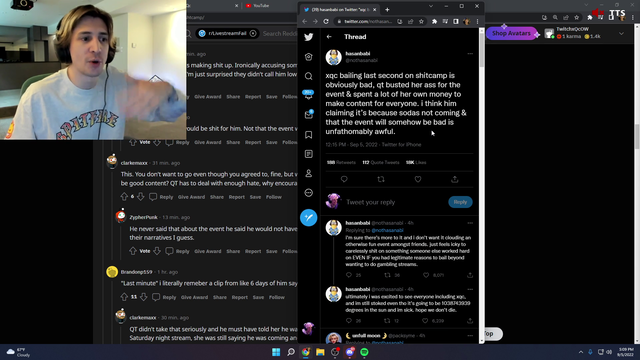The width and height of the screenshot is (640, 360).
Task: Open Twitter Home icon in sidebar
Action: [x=309, y=57]
